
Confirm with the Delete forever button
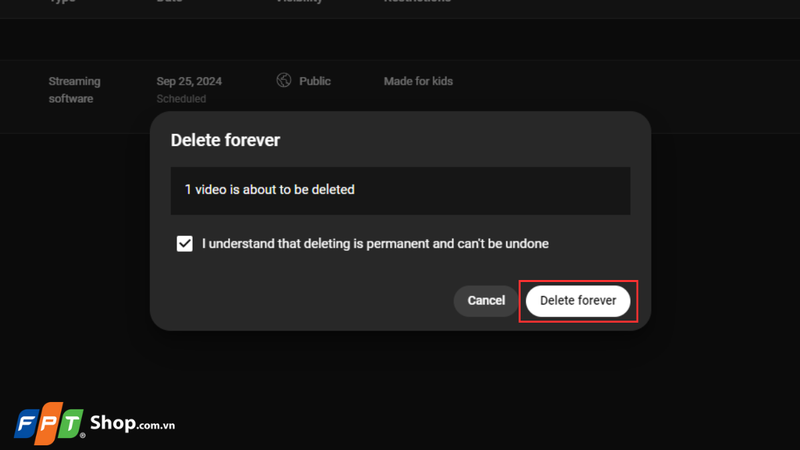tap(578, 301)
